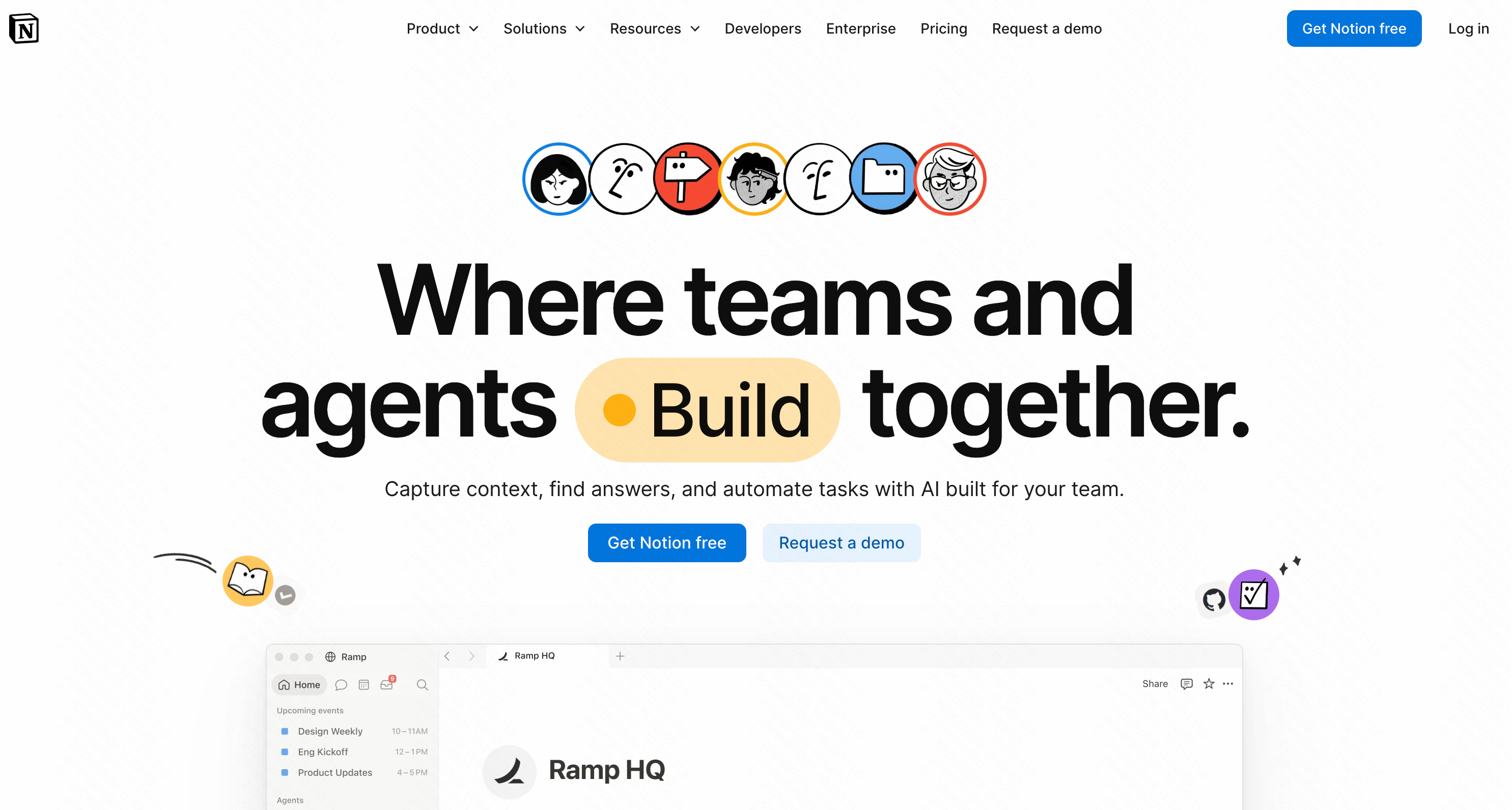The image size is (1512, 810).
Task: Go to the Pricing page
Action: pyautogui.click(x=943, y=28)
